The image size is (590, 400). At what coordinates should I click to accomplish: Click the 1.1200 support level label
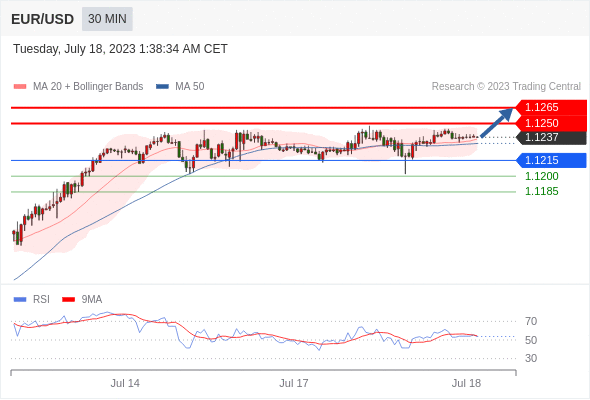tap(541, 176)
